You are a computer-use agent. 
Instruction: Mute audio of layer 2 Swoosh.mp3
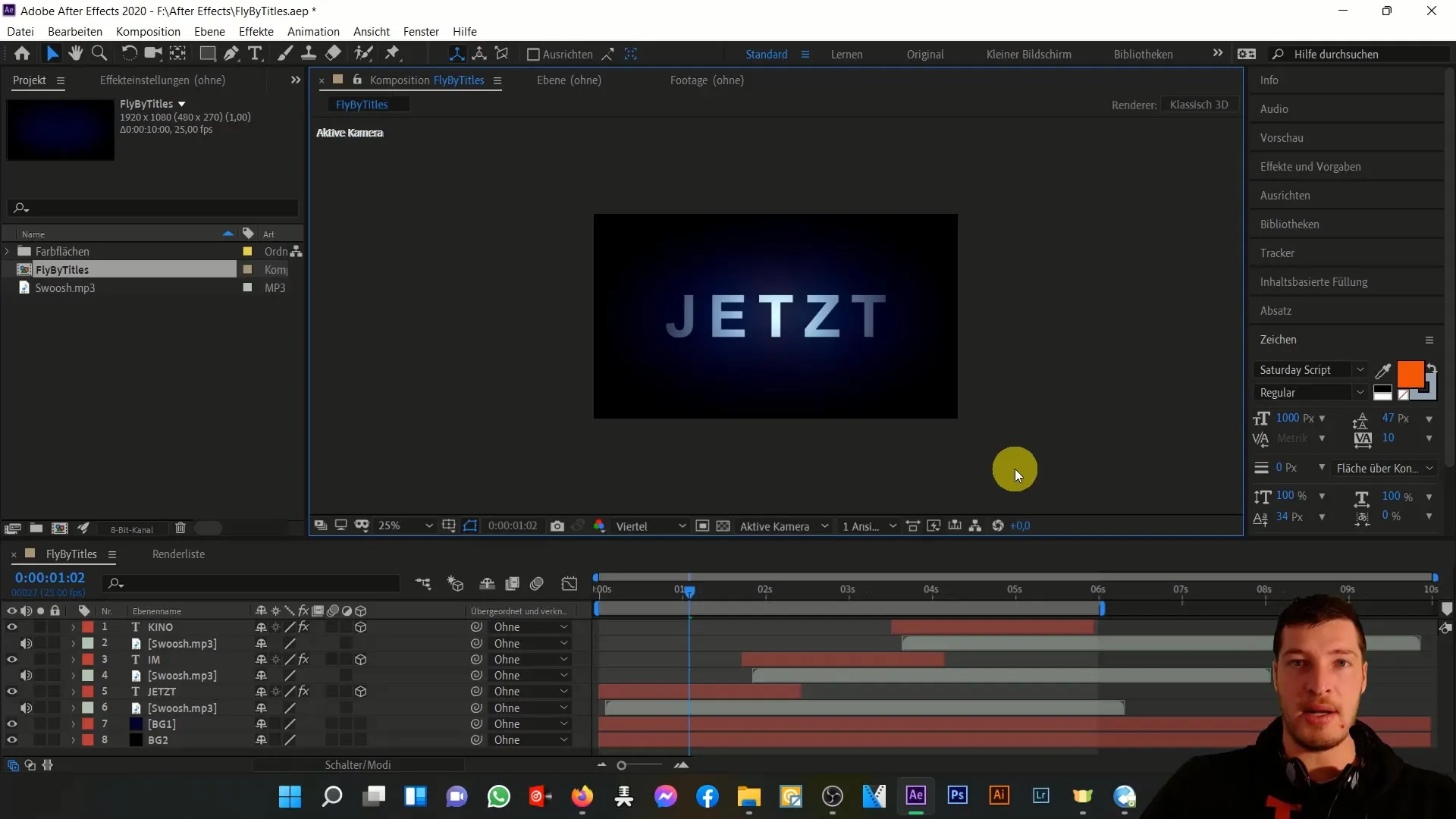click(x=26, y=644)
